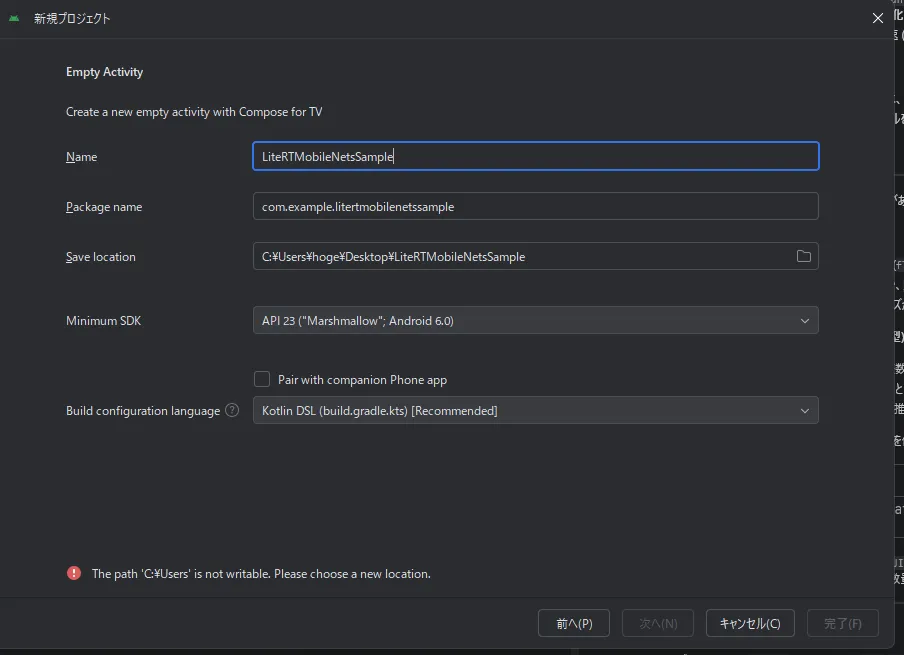
Task: Go back with the 前へ(P) button
Action: coord(574,623)
